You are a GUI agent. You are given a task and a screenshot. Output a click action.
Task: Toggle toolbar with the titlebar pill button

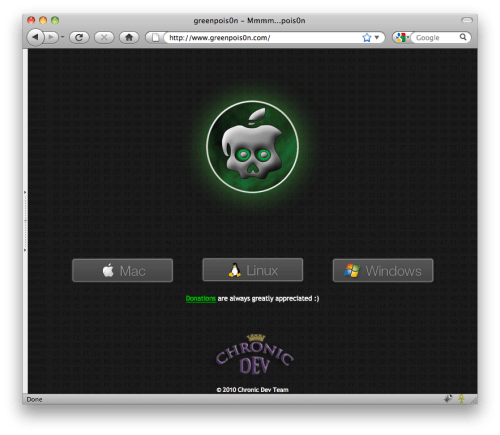click(x=467, y=20)
